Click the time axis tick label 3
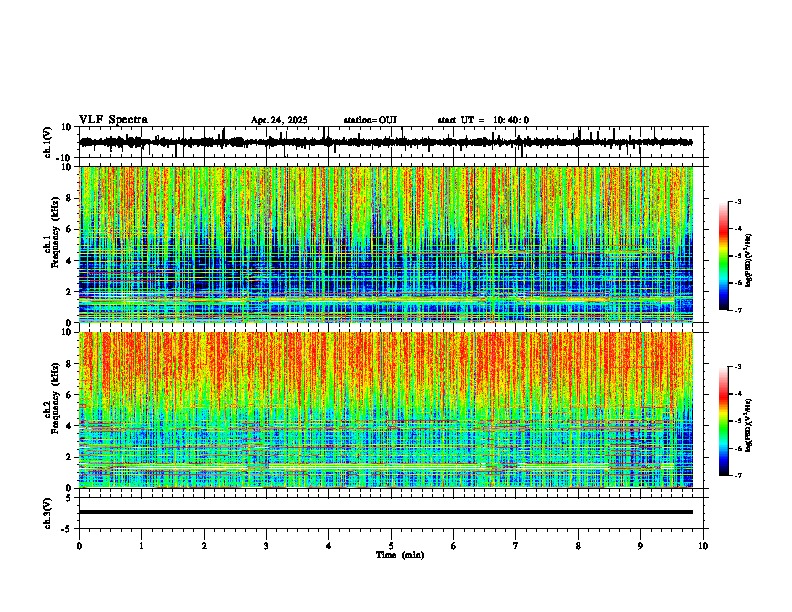The height and width of the screenshot is (612, 792). [x=266, y=546]
